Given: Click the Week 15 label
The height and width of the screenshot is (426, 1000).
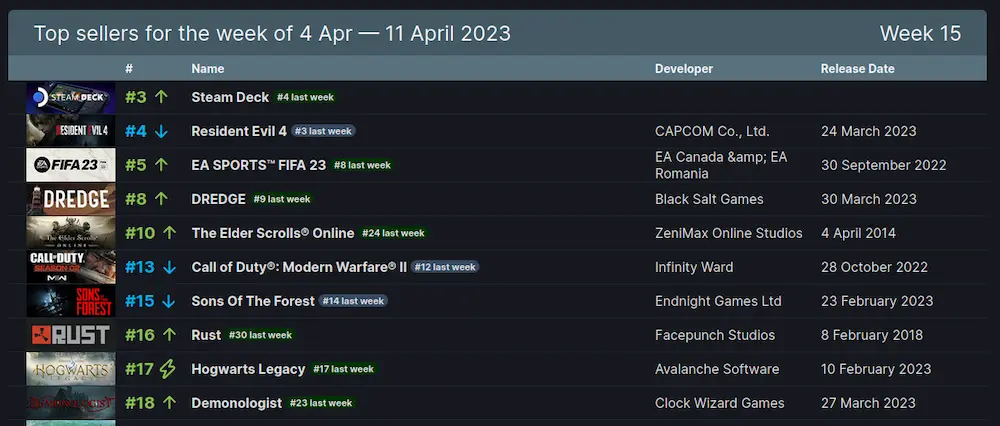Looking at the screenshot, I should pyautogui.click(x=920, y=33).
